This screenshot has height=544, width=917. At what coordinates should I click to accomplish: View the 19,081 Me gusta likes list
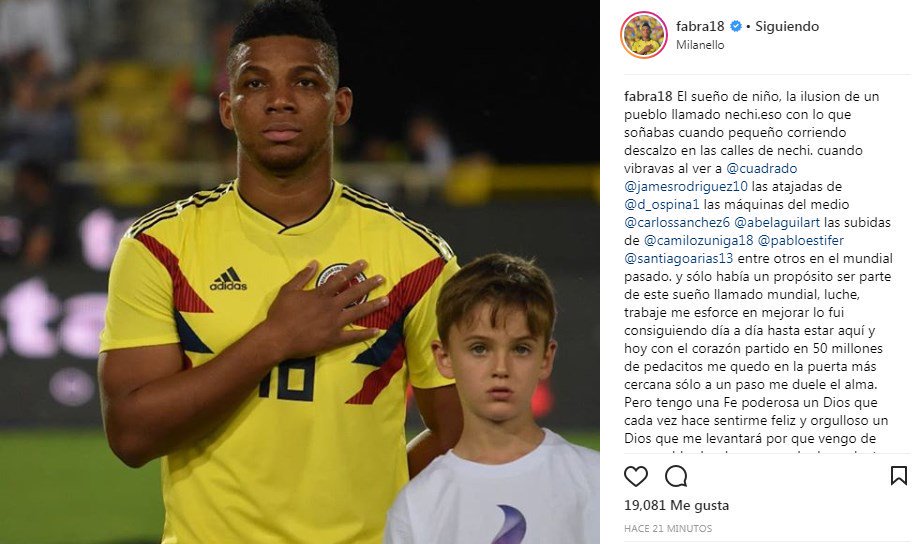coord(677,505)
